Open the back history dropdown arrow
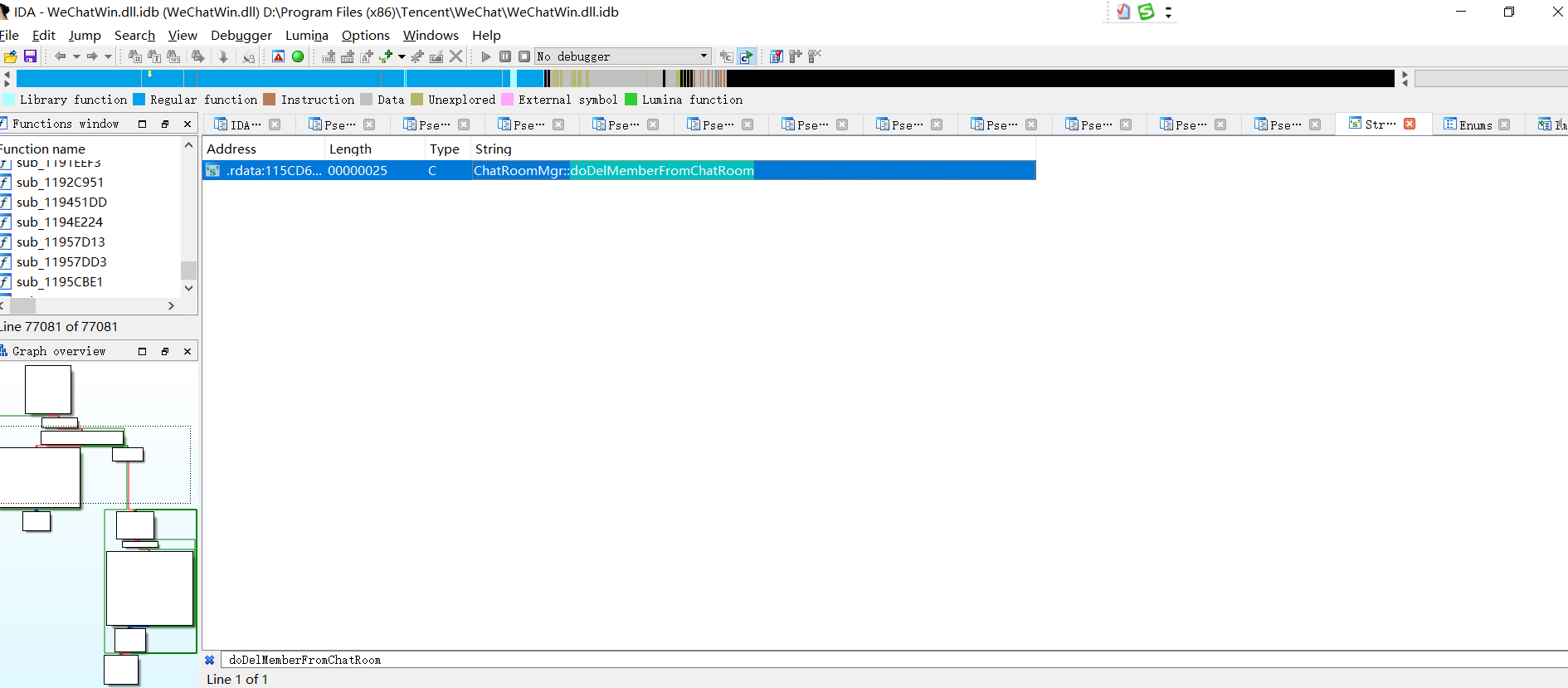This screenshot has height=688, width=1568. (x=76, y=56)
